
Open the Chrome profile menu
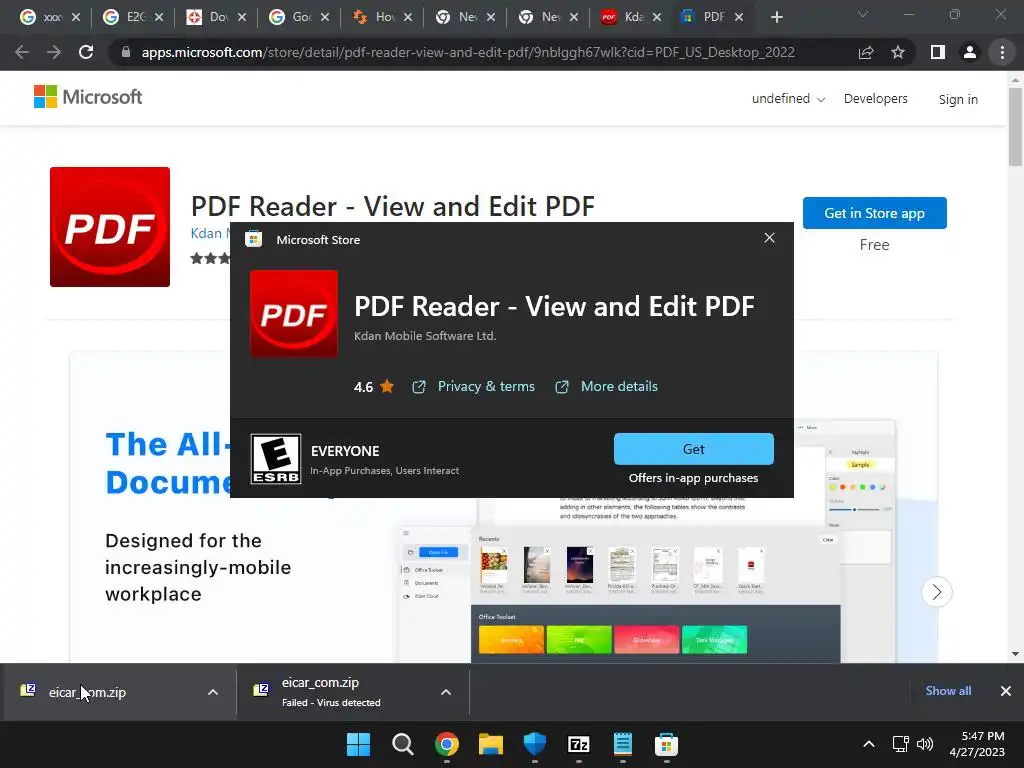click(x=970, y=52)
